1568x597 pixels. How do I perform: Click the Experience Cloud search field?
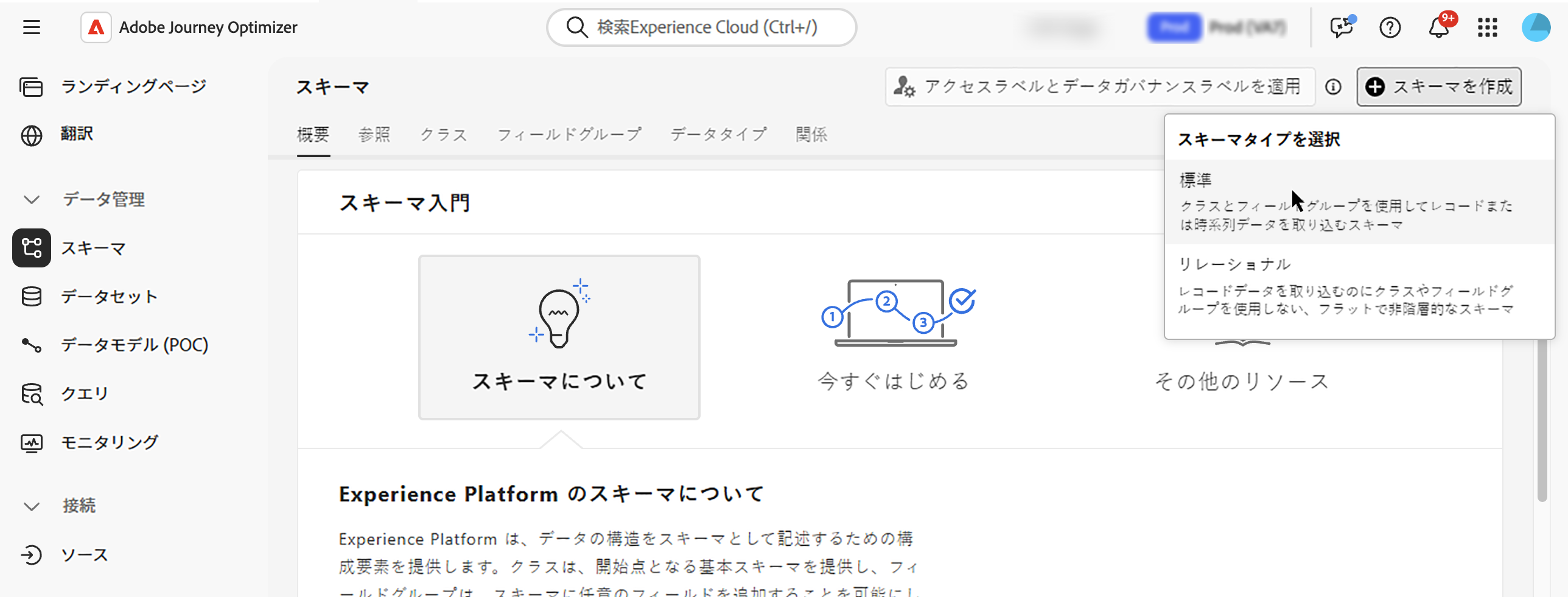pos(702,27)
